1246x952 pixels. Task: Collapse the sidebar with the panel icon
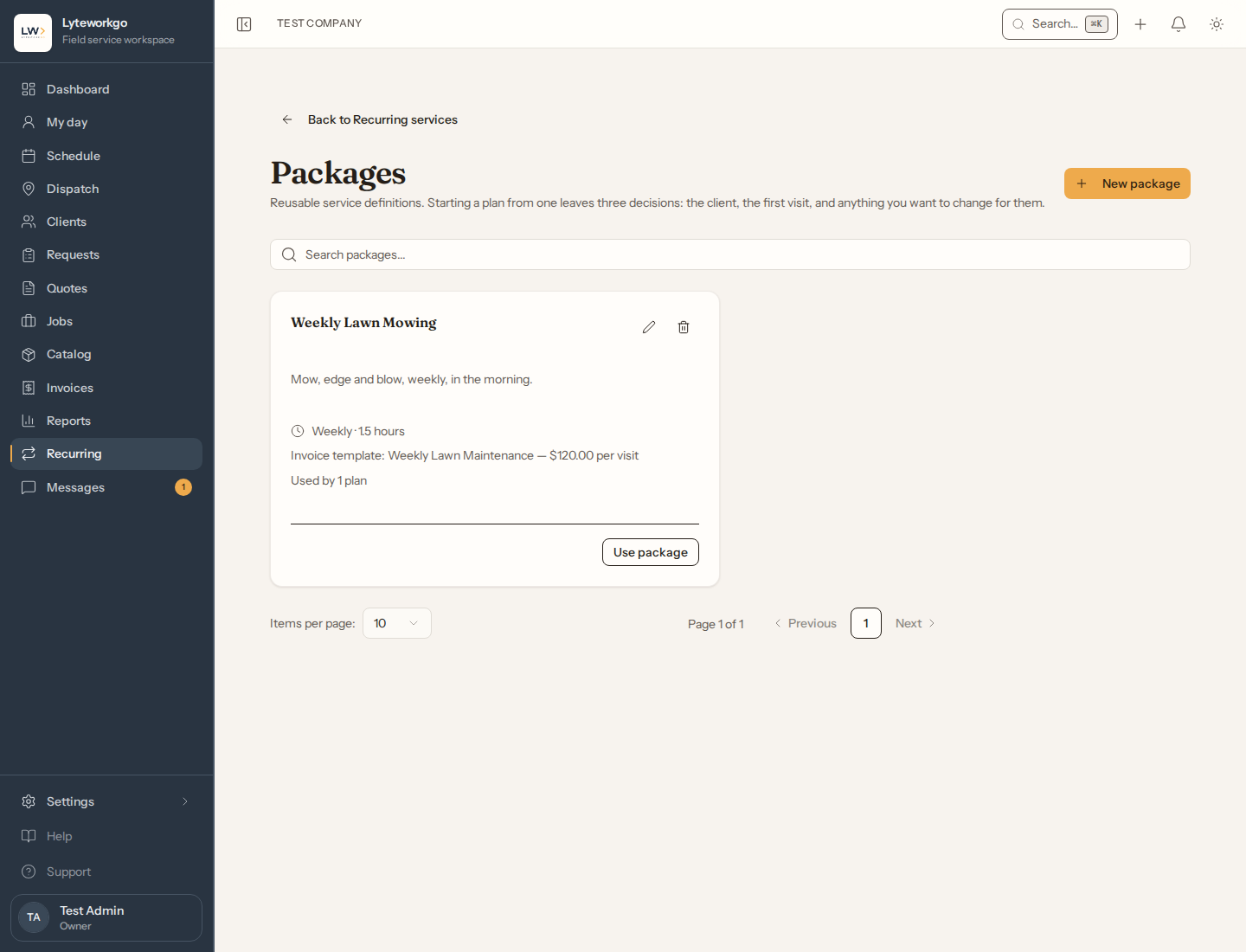(244, 24)
